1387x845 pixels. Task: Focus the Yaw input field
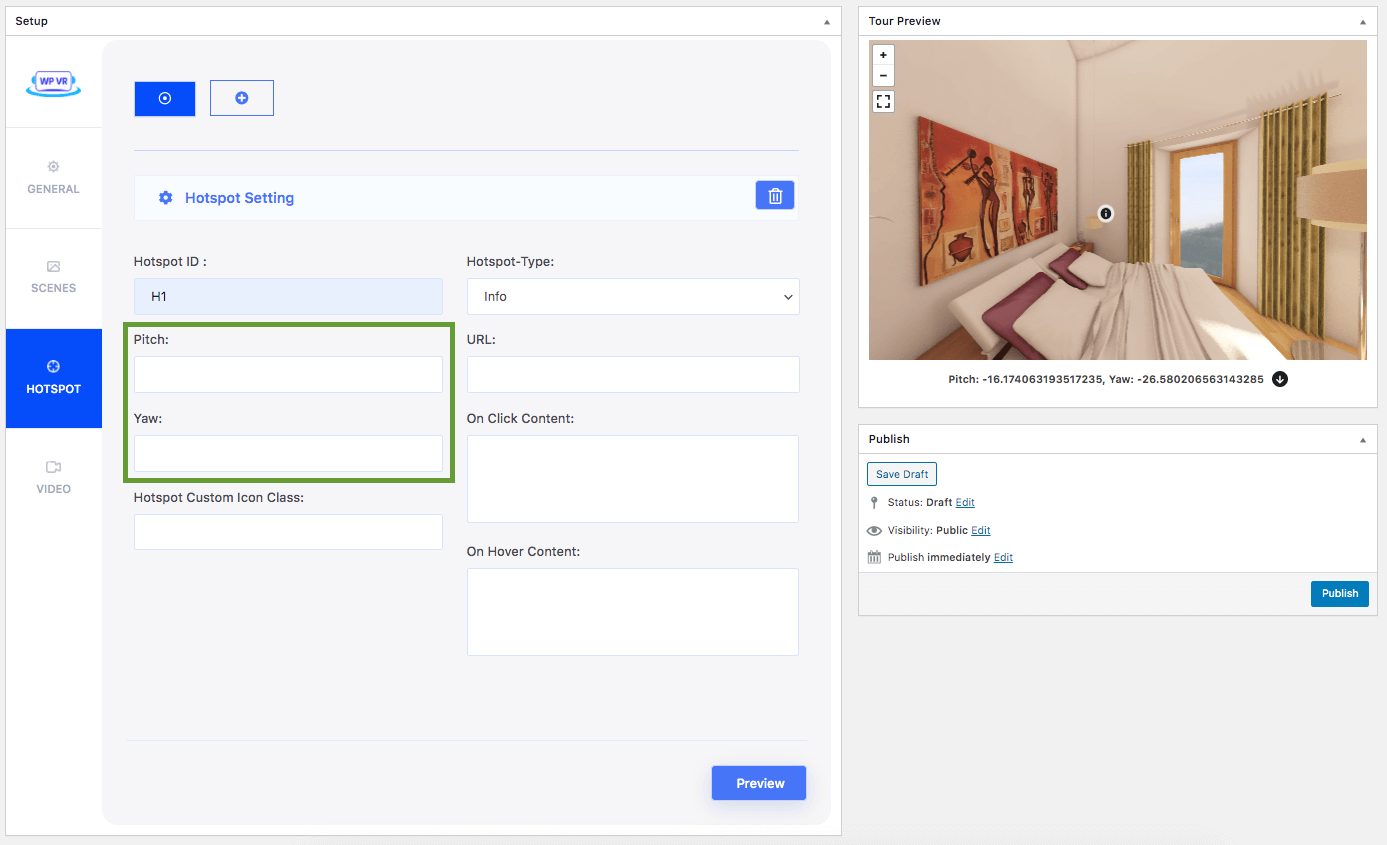(x=288, y=453)
